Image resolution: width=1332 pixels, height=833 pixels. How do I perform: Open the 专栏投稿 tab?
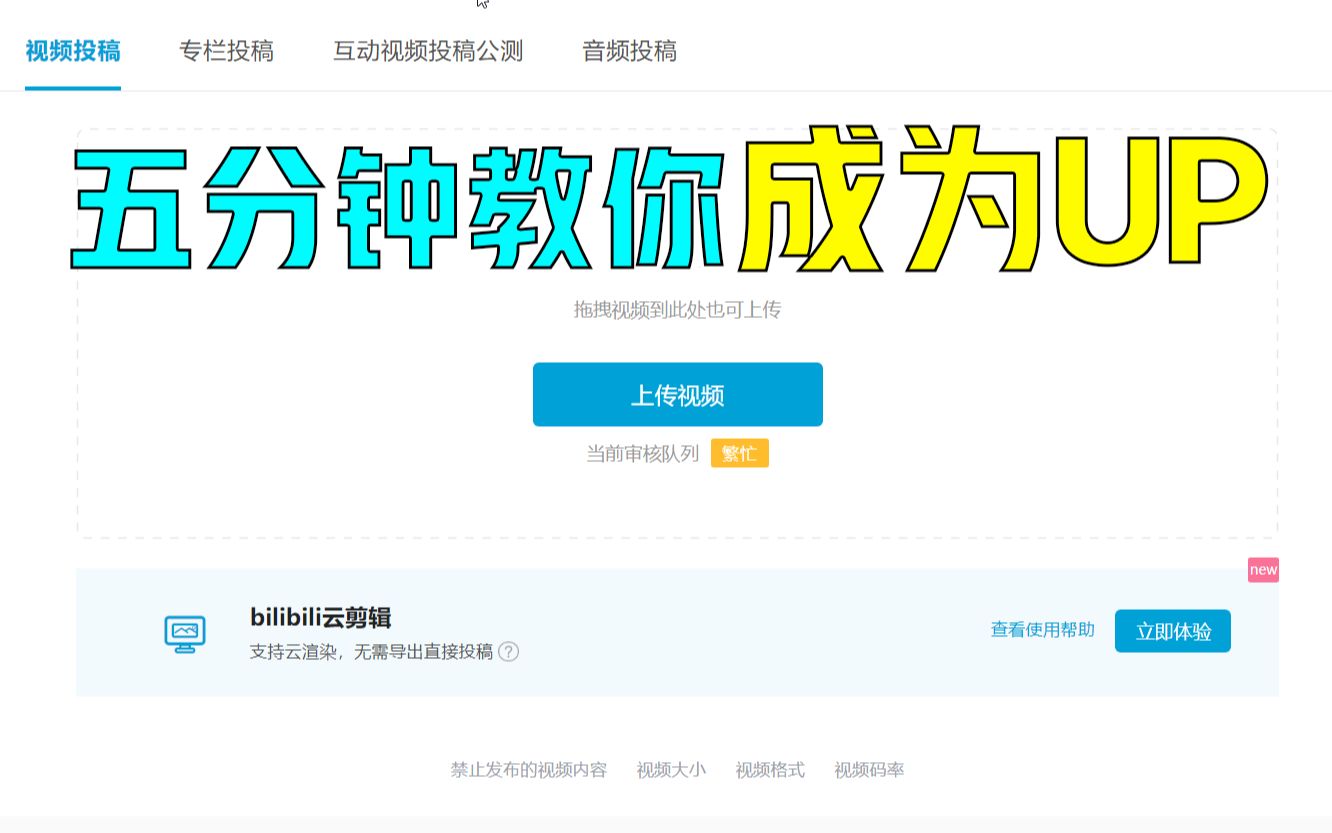pyautogui.click(x=227, y=51)
